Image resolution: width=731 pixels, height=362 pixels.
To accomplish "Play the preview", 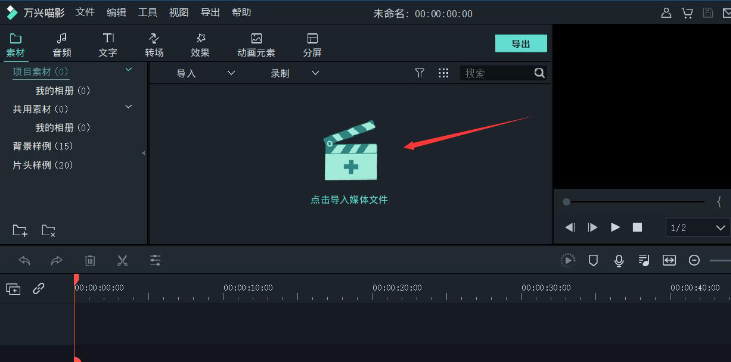I will pos(615,228).
